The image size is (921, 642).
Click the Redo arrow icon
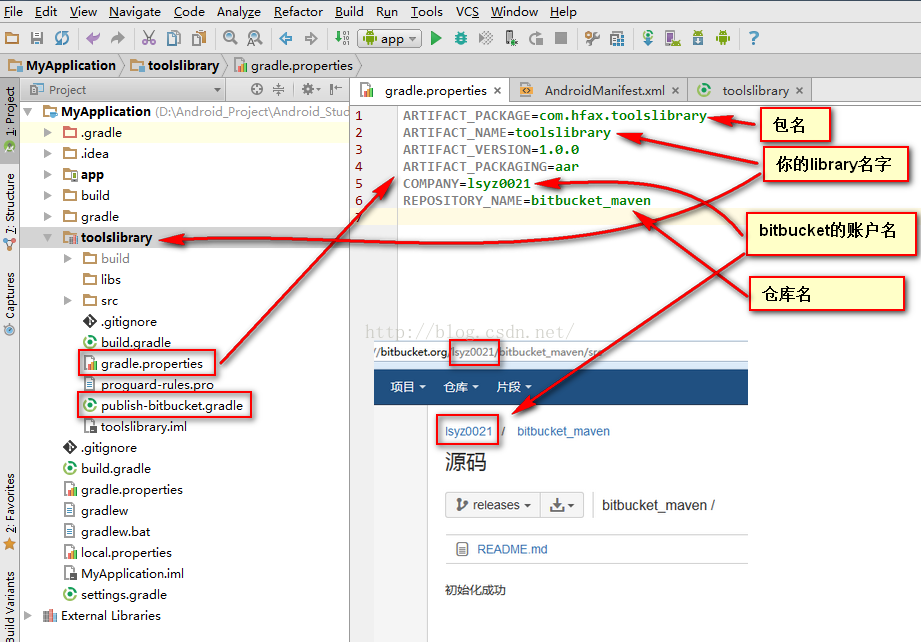(x=118, y=39)
